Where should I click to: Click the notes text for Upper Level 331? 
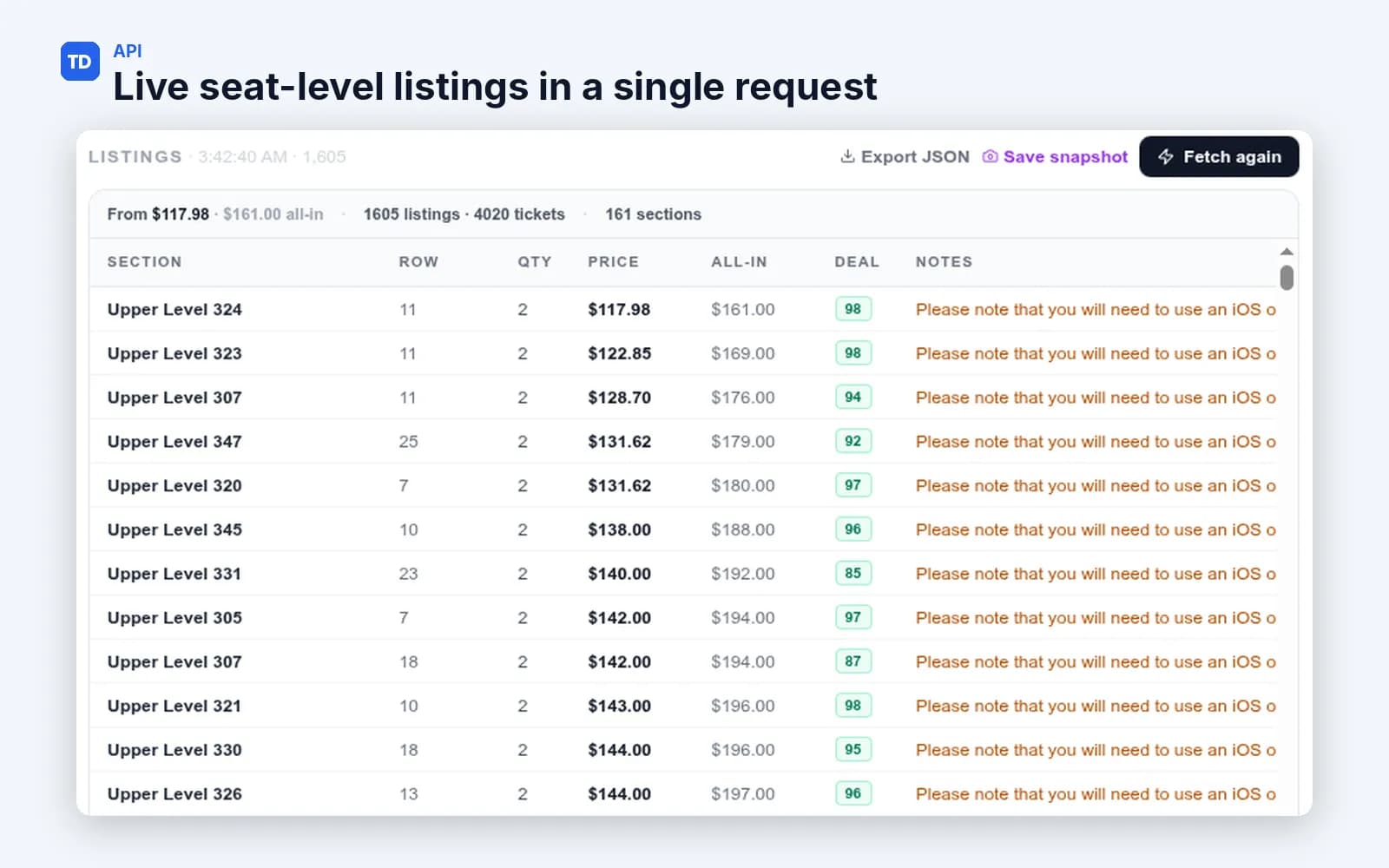(x=1096, y=574)
